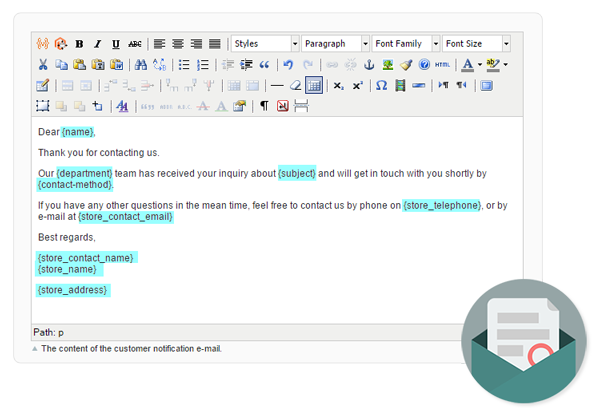The height and width of the screenshot is (415, 600).
Task: Insert embedded media film icon
Action: 400,85
